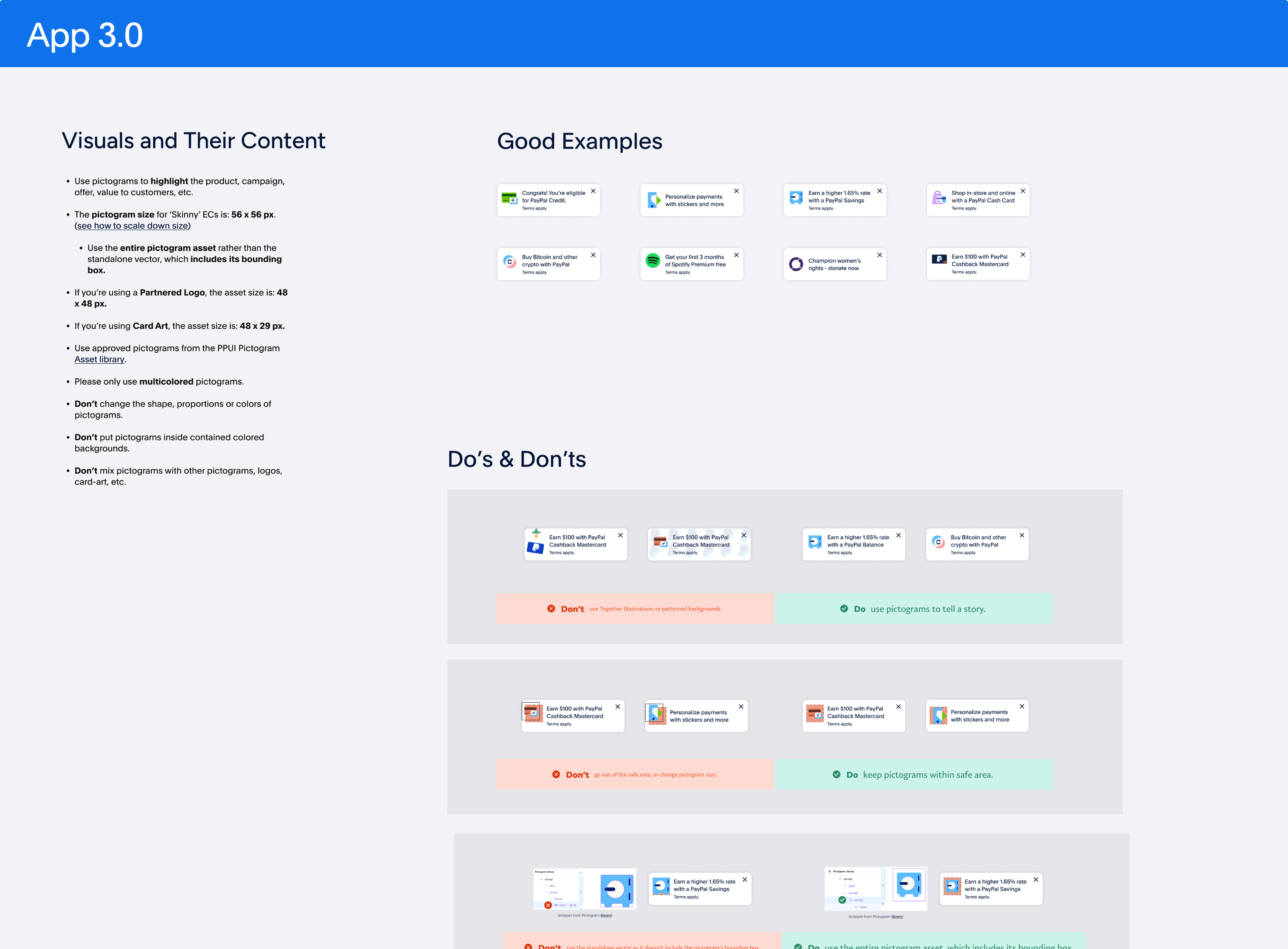Click the Spotify logo on the Spotify Premium card
Screen dimensions: 1288x949
pos(653,261)
